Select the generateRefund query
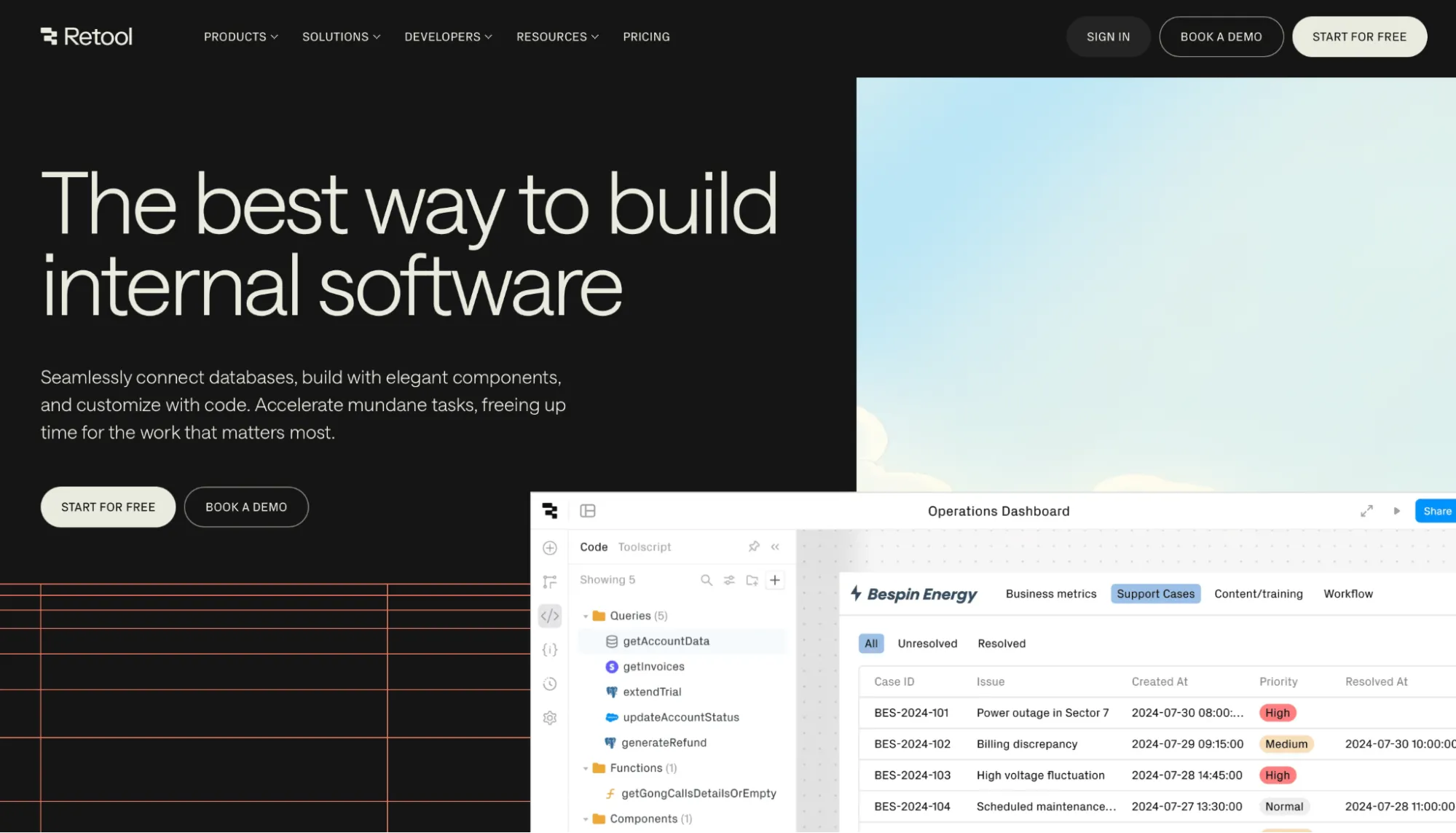This screenshot has height=833, width=1456. [x=664, y=743]
